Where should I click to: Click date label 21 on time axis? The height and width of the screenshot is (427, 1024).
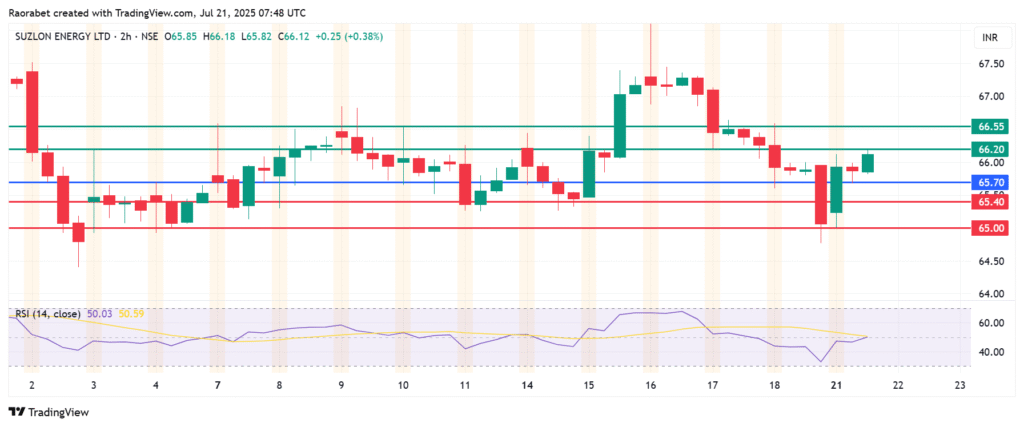point(837,384)
